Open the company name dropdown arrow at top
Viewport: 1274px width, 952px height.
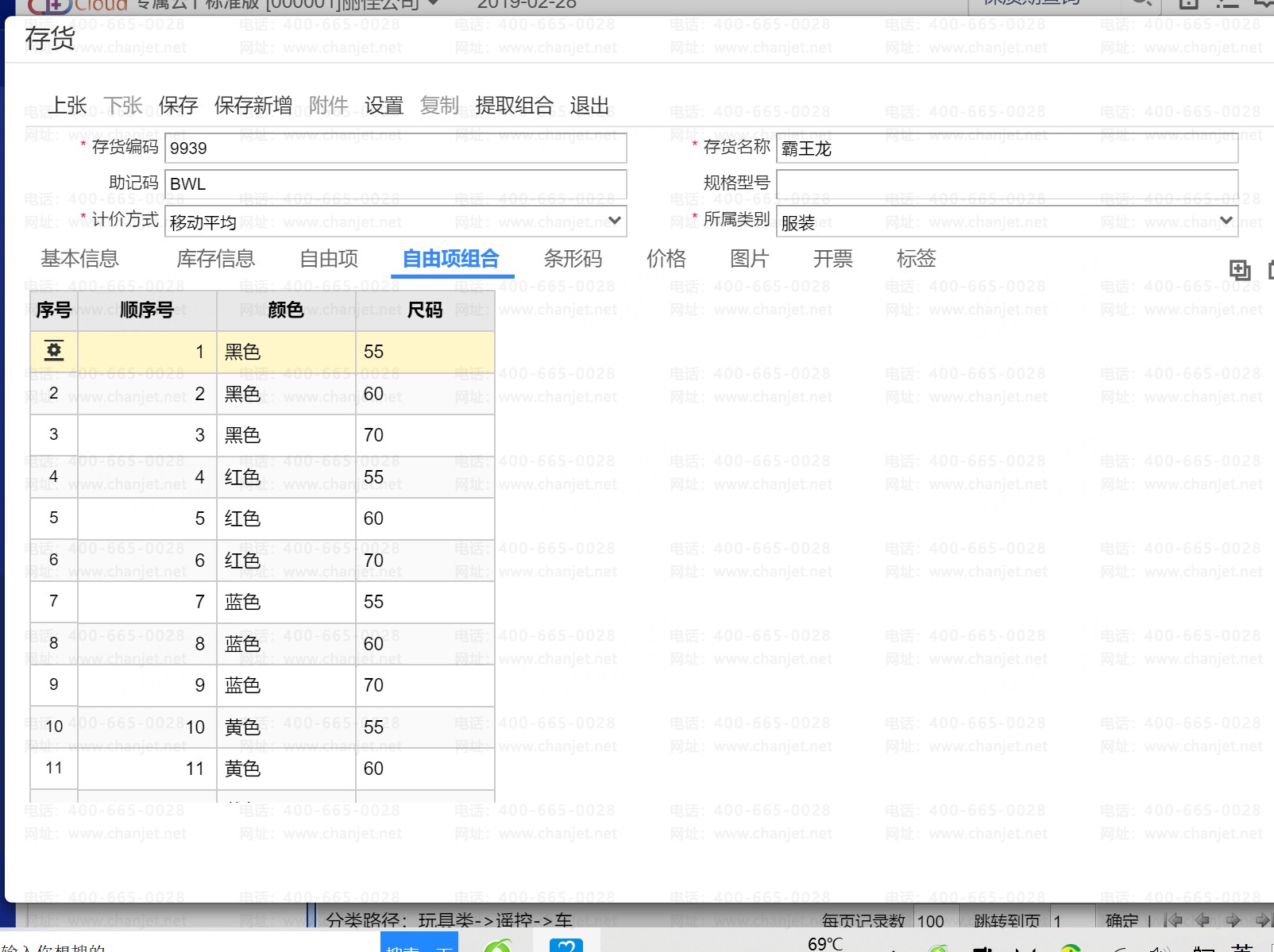click(434, 4)
